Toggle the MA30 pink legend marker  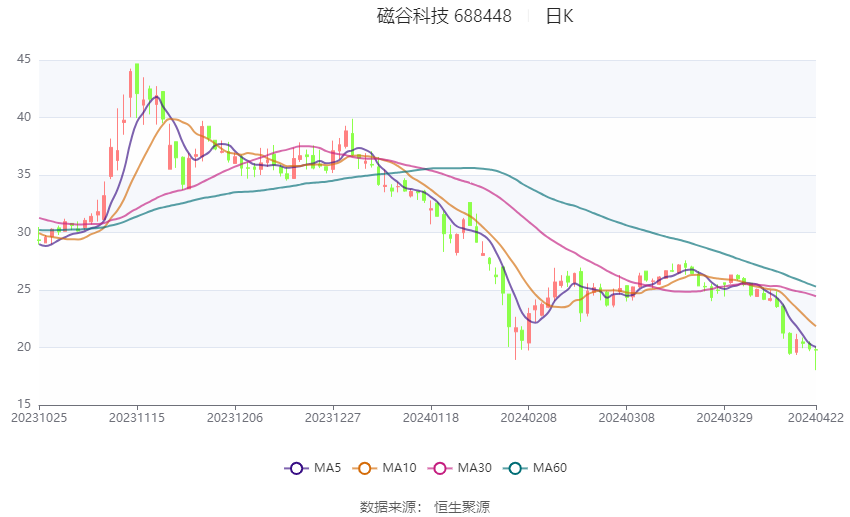440,468
